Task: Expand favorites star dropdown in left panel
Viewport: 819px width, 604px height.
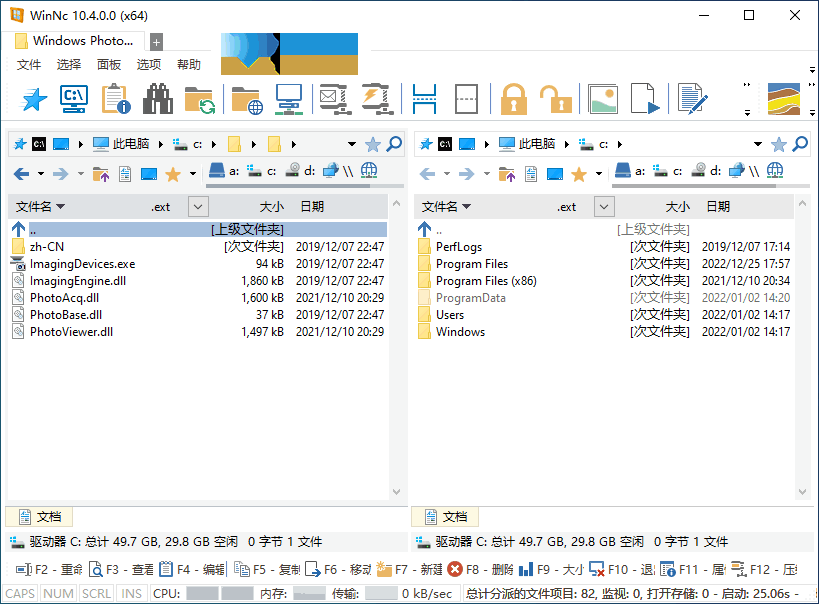Action: click(193, 174)
